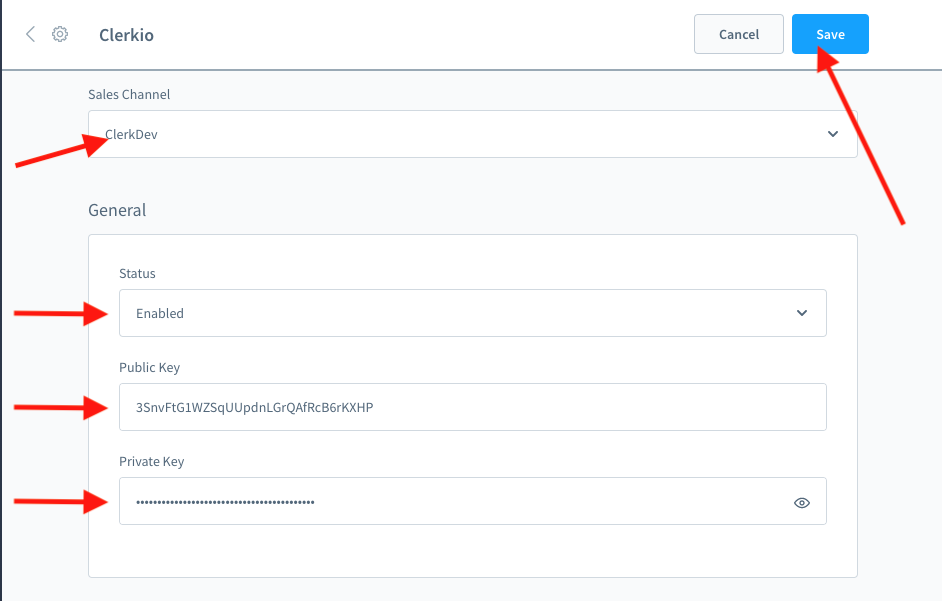This screenshot has width=942, height=601.
Task: Click the Public Key label
Action: [x=149, y=367]
